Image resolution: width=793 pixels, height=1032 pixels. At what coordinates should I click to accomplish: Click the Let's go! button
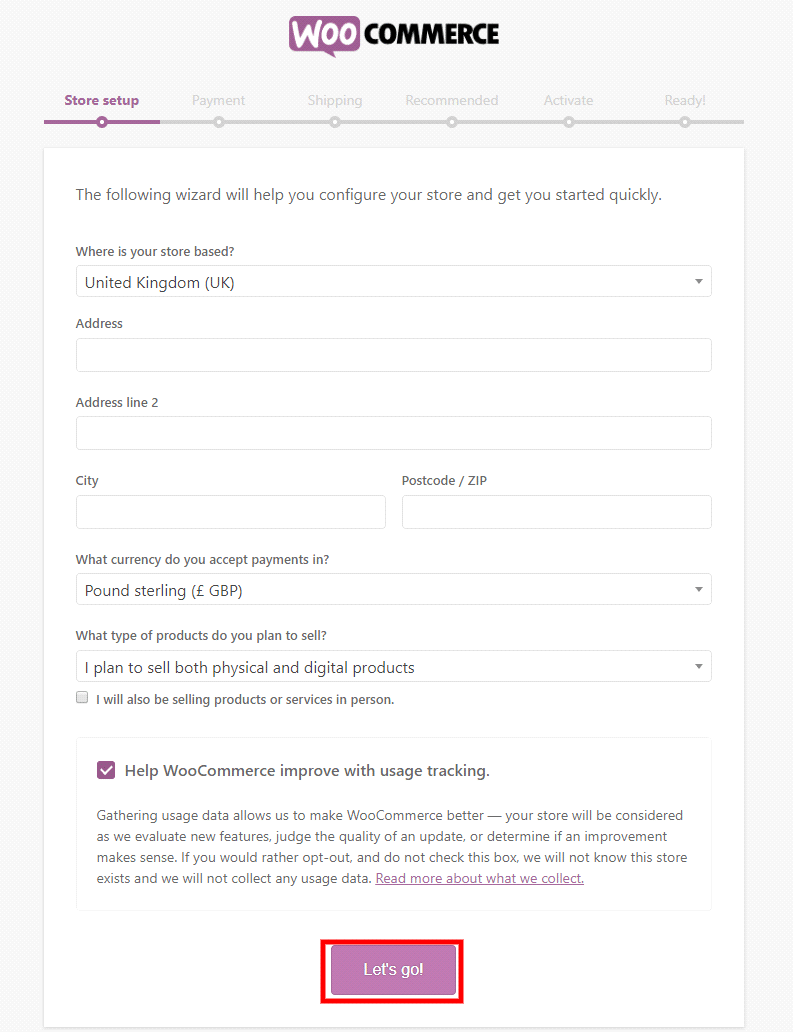392,970
